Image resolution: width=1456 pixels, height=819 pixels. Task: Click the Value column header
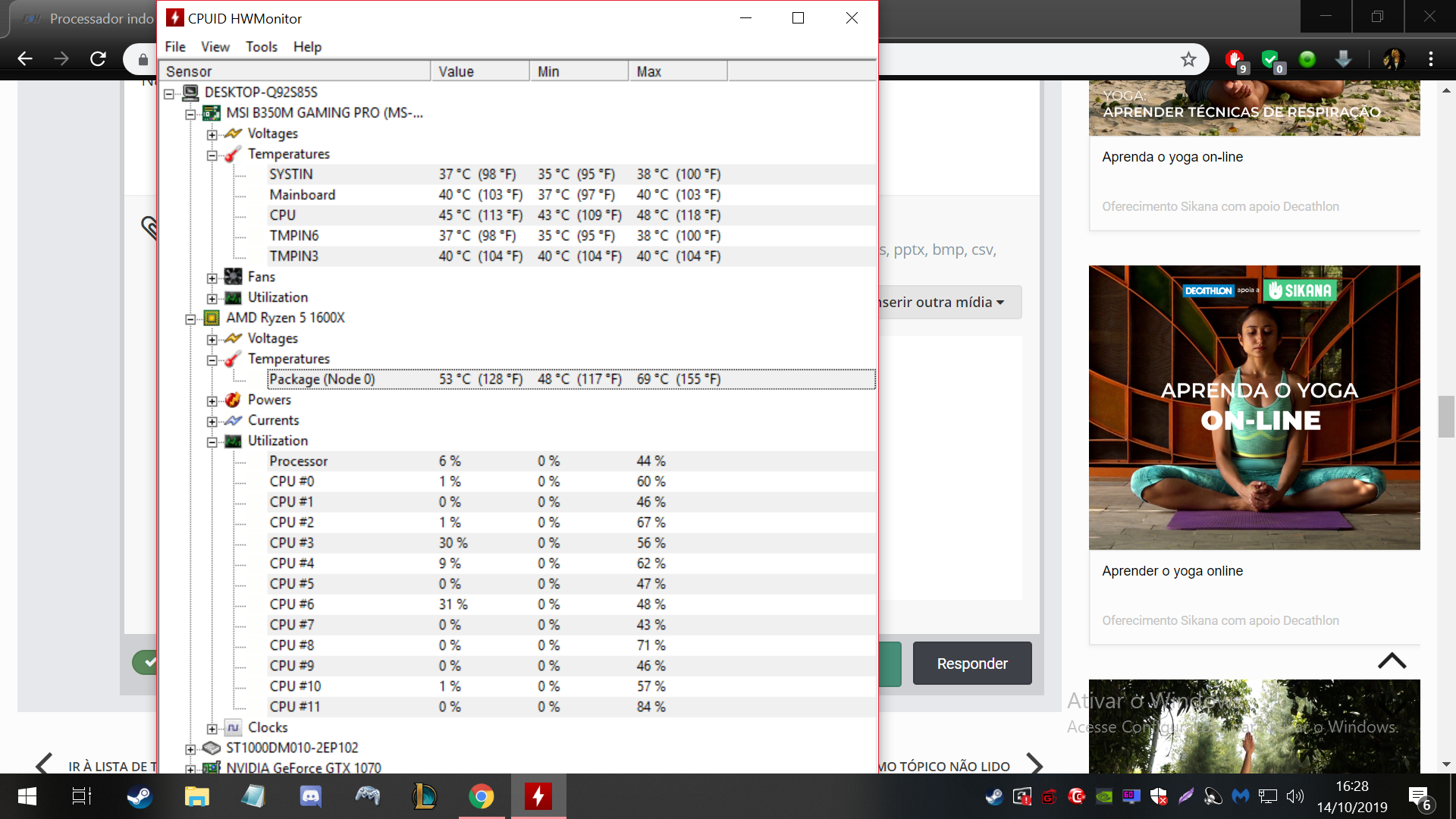click(x=480, y=71)
